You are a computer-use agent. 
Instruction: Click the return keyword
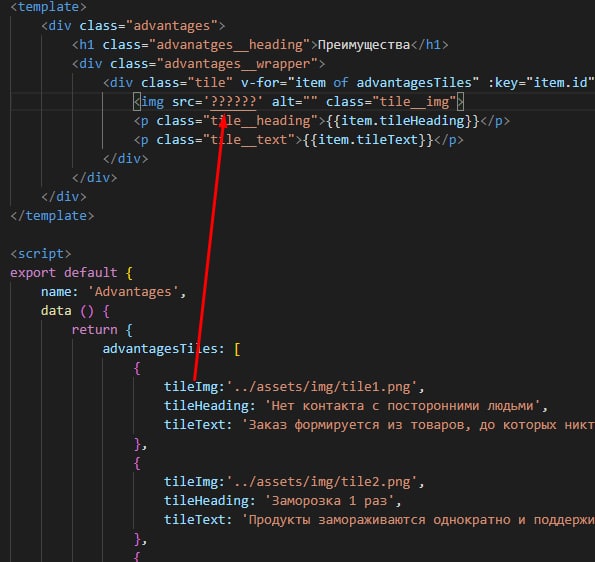pyautogui.click(x=94, y=329)
